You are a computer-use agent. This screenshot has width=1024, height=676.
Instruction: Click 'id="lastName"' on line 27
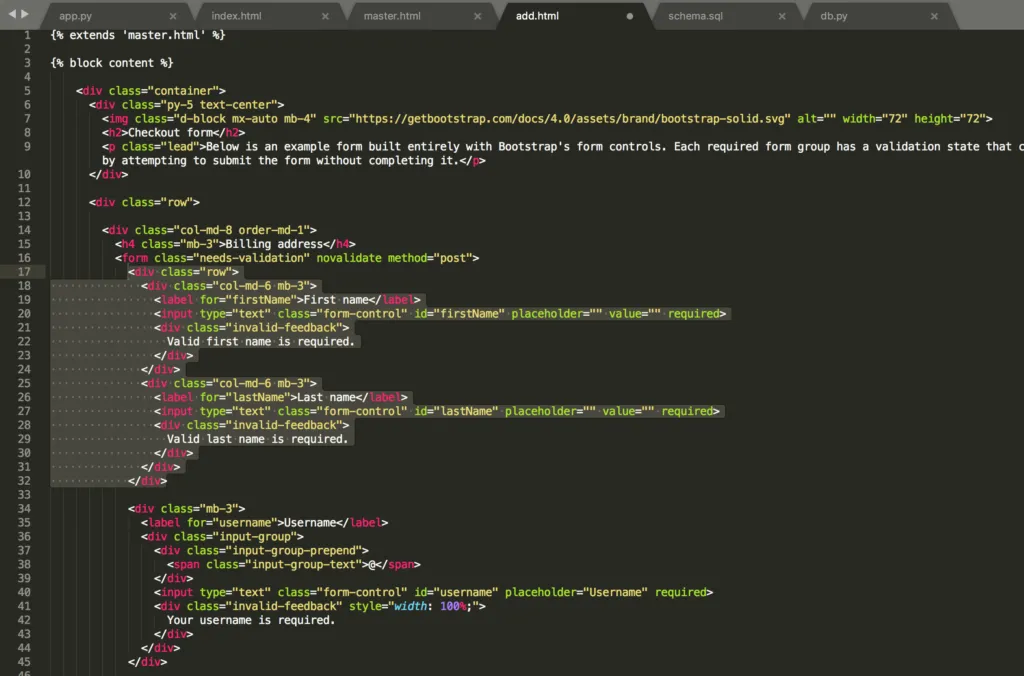pos(456,411)
